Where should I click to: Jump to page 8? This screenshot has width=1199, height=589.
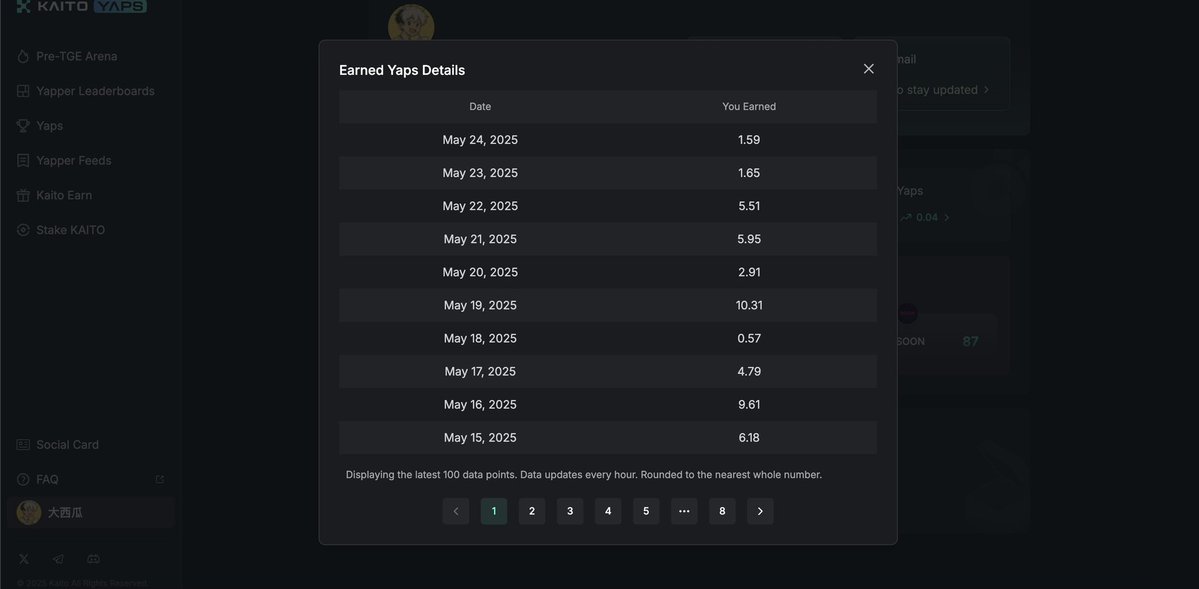pos(723,511)
